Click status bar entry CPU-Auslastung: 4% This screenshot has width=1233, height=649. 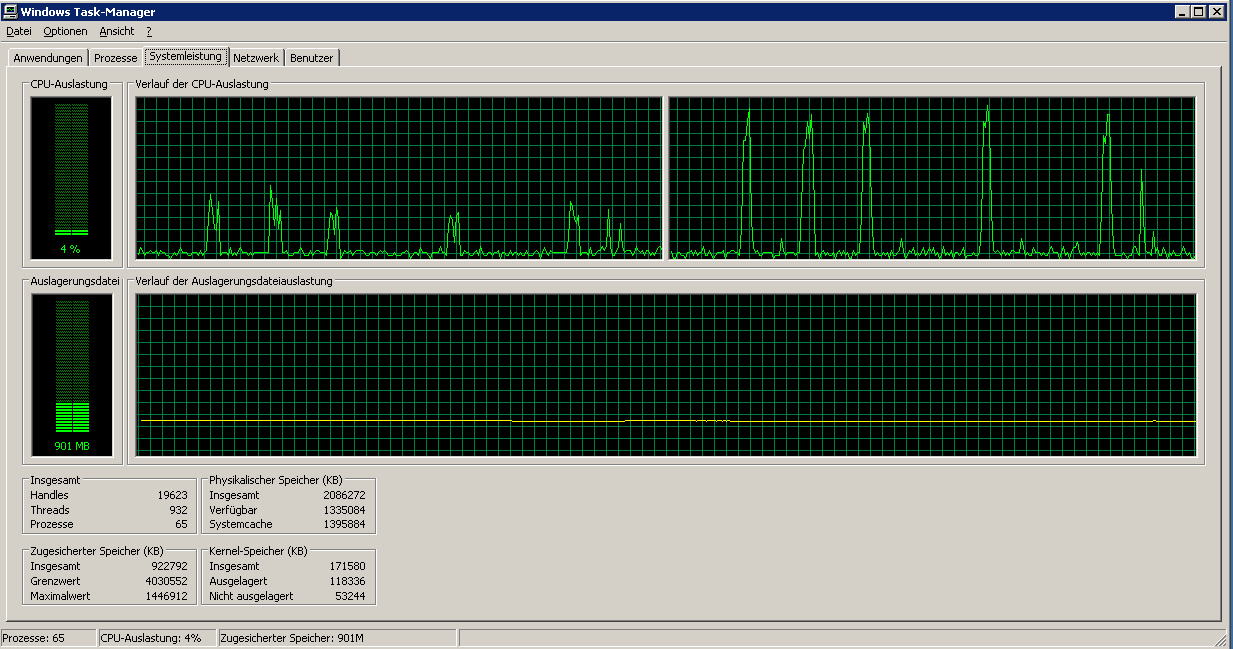pyautogui.click(x=157, y=638)
